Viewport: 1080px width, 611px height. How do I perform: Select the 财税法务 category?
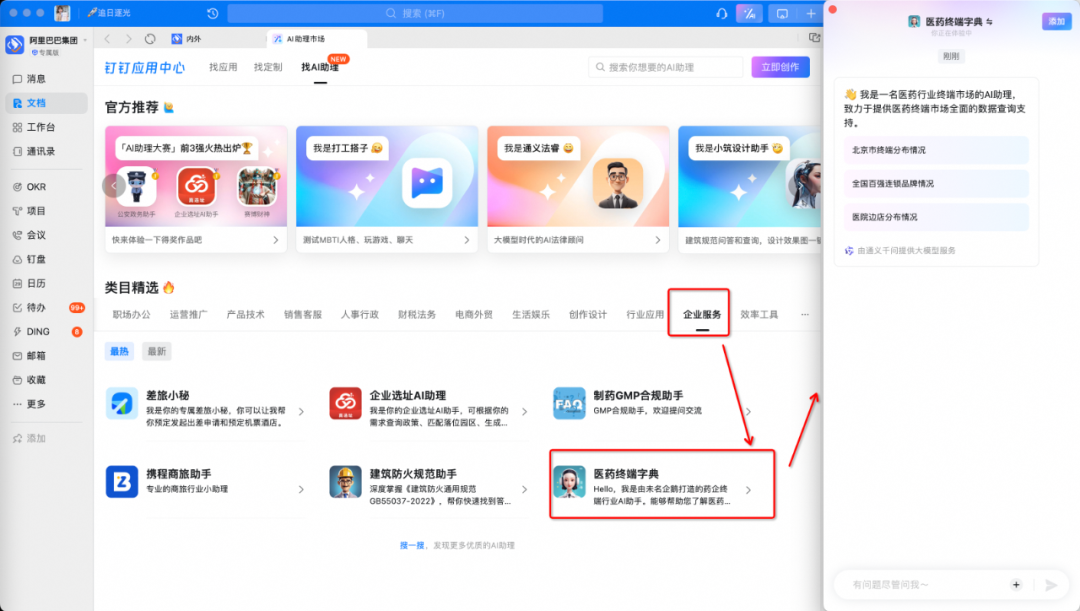tap(417, 315)
